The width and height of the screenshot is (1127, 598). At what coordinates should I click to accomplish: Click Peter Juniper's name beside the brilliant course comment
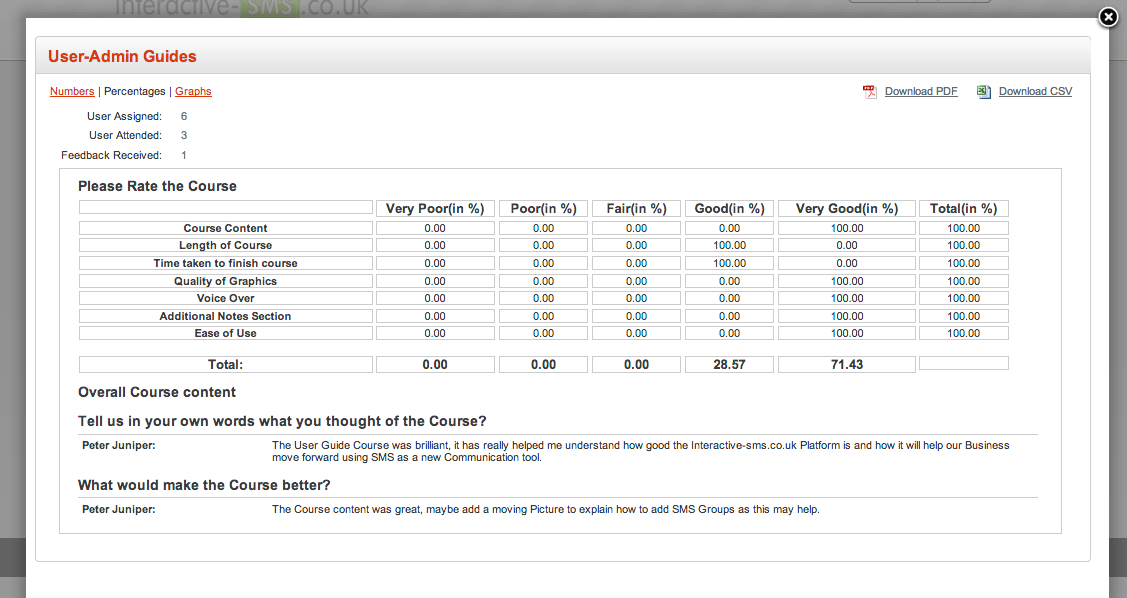[x=119, y=446]
